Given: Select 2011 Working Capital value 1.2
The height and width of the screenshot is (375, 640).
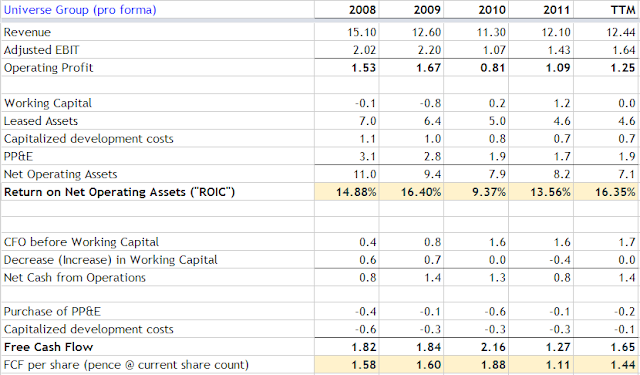Looking at the screenshot, I should tap(562, 103).
